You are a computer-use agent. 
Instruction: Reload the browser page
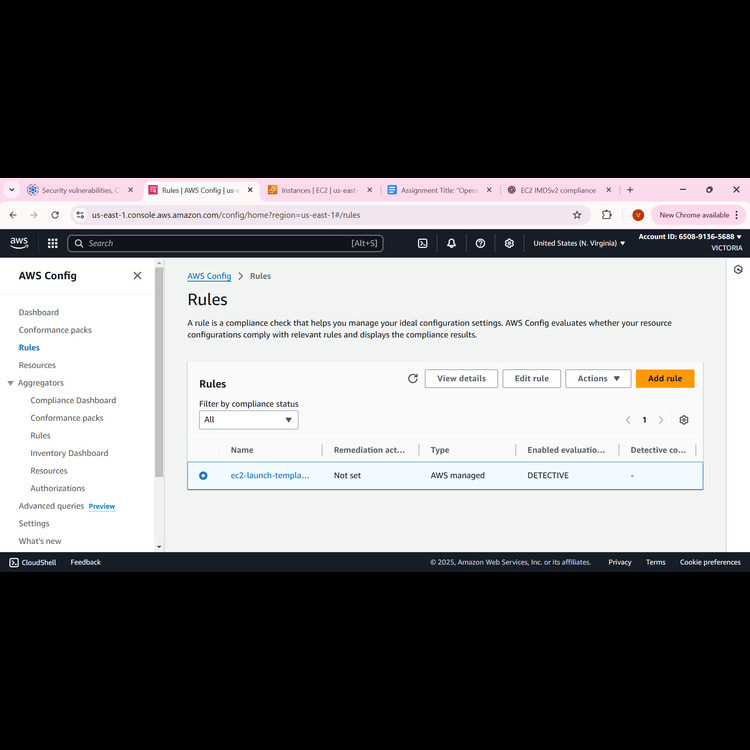tap(55, 215)
